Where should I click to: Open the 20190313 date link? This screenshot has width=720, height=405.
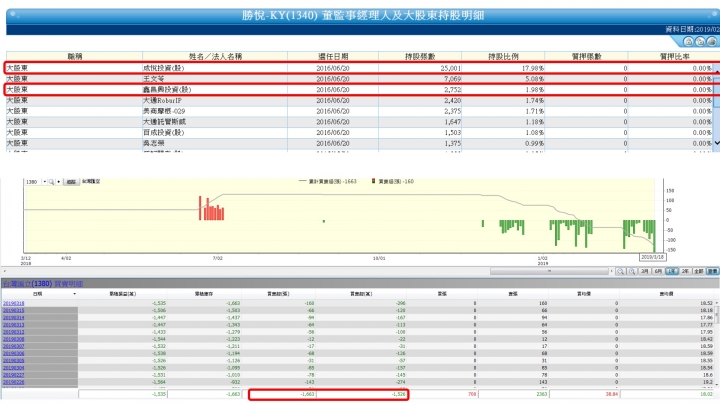[x=13, y=325]
